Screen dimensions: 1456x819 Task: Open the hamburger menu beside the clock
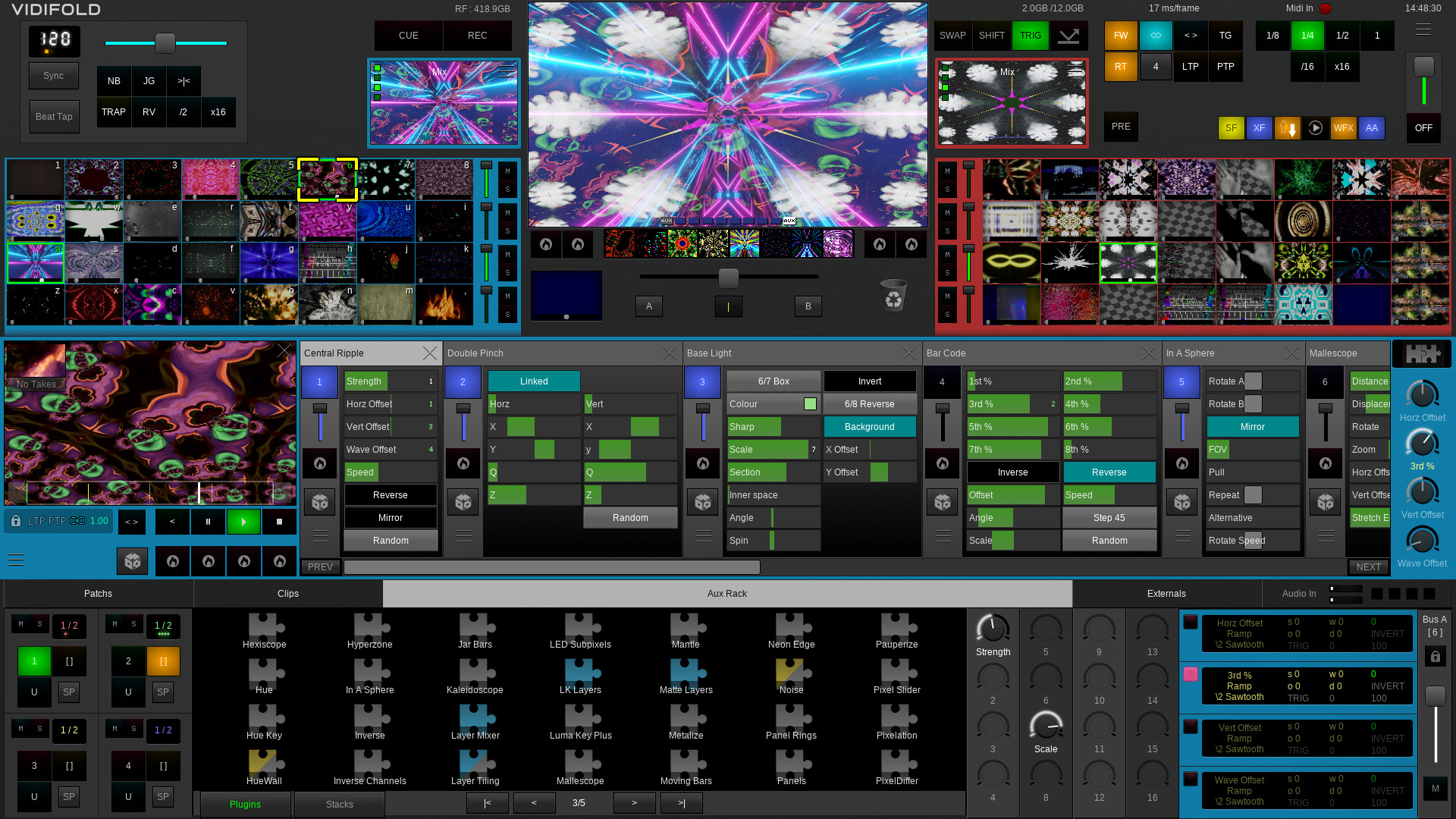pos(1423,30)
